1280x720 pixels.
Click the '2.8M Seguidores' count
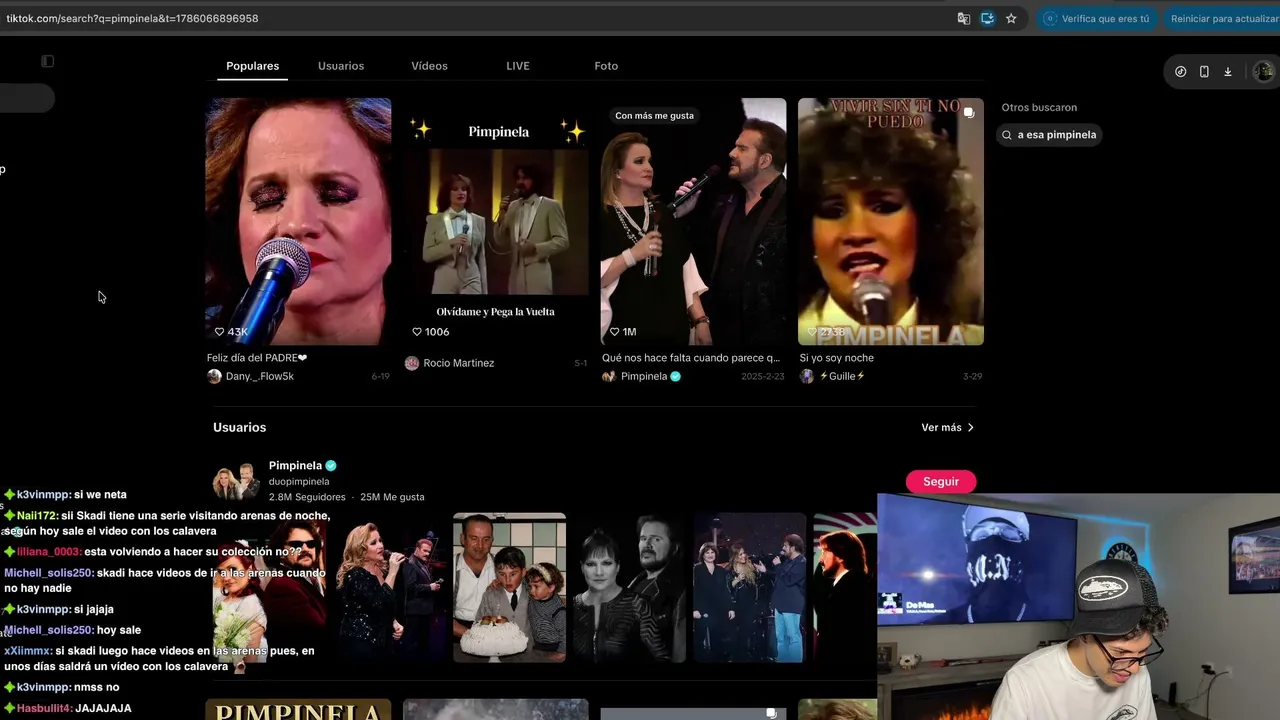[x=307, y=497]
